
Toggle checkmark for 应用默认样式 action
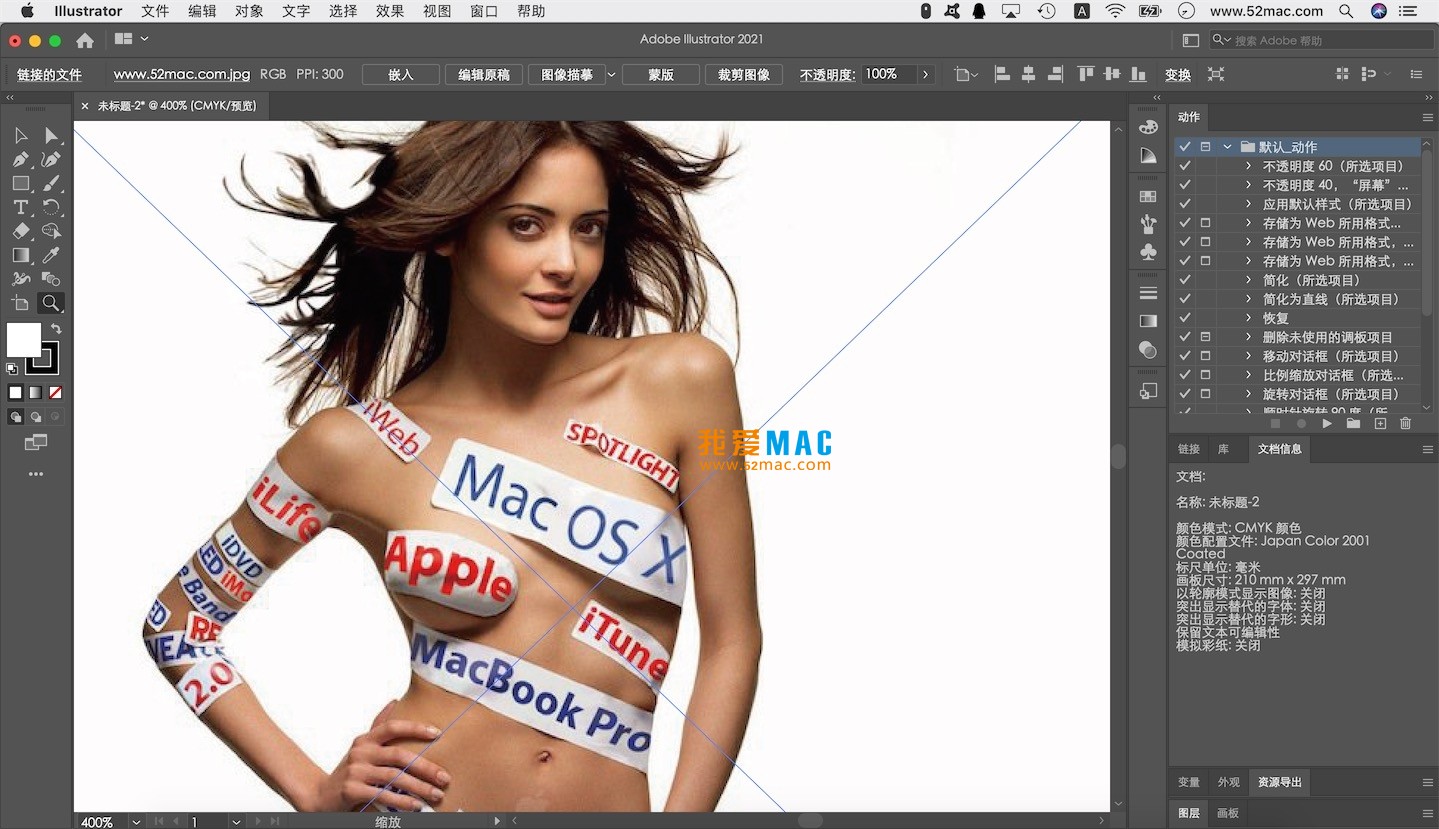(x=1185, y=204)
